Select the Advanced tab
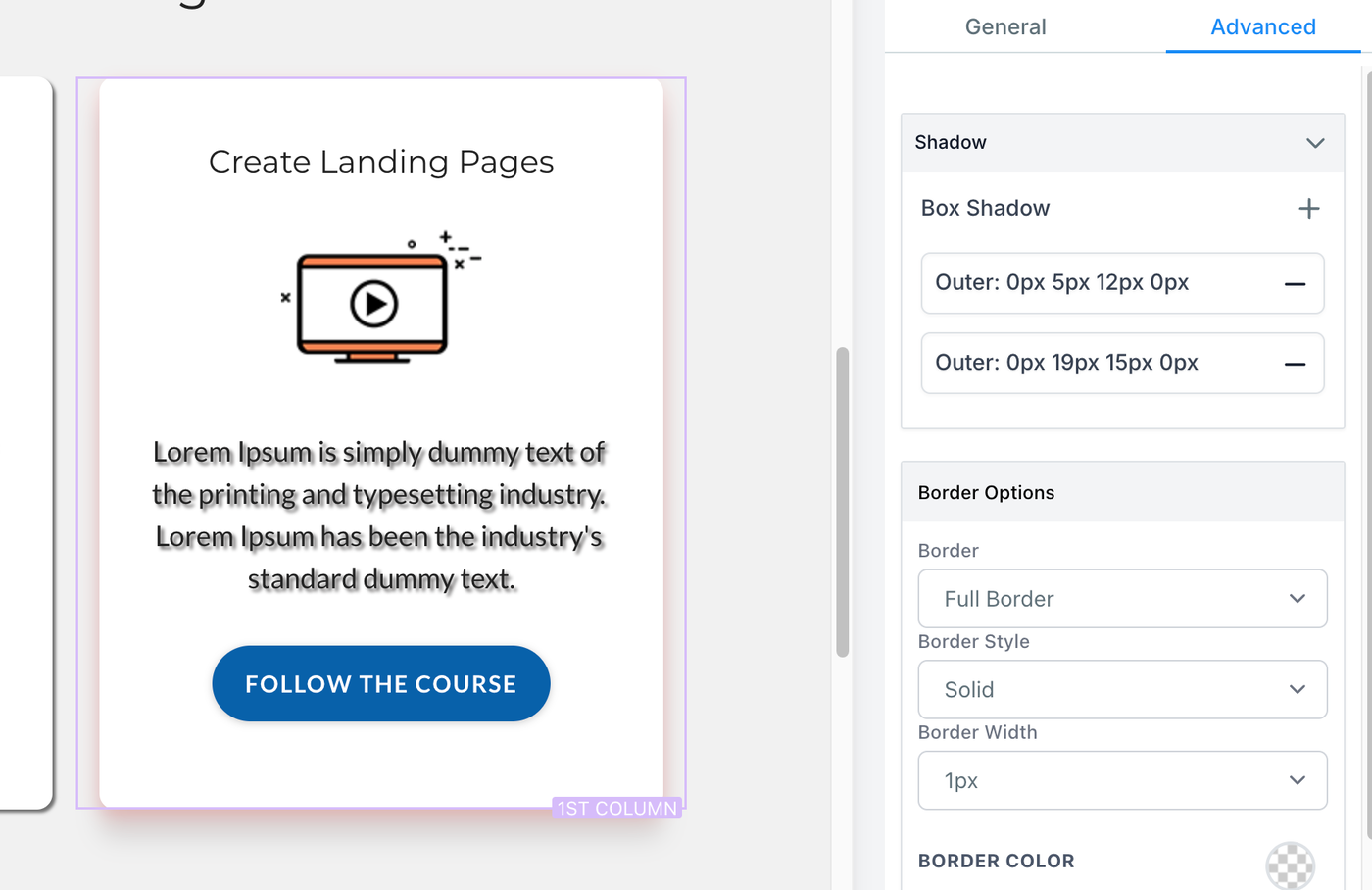 pyautogui.click(x=1262, y=27)
